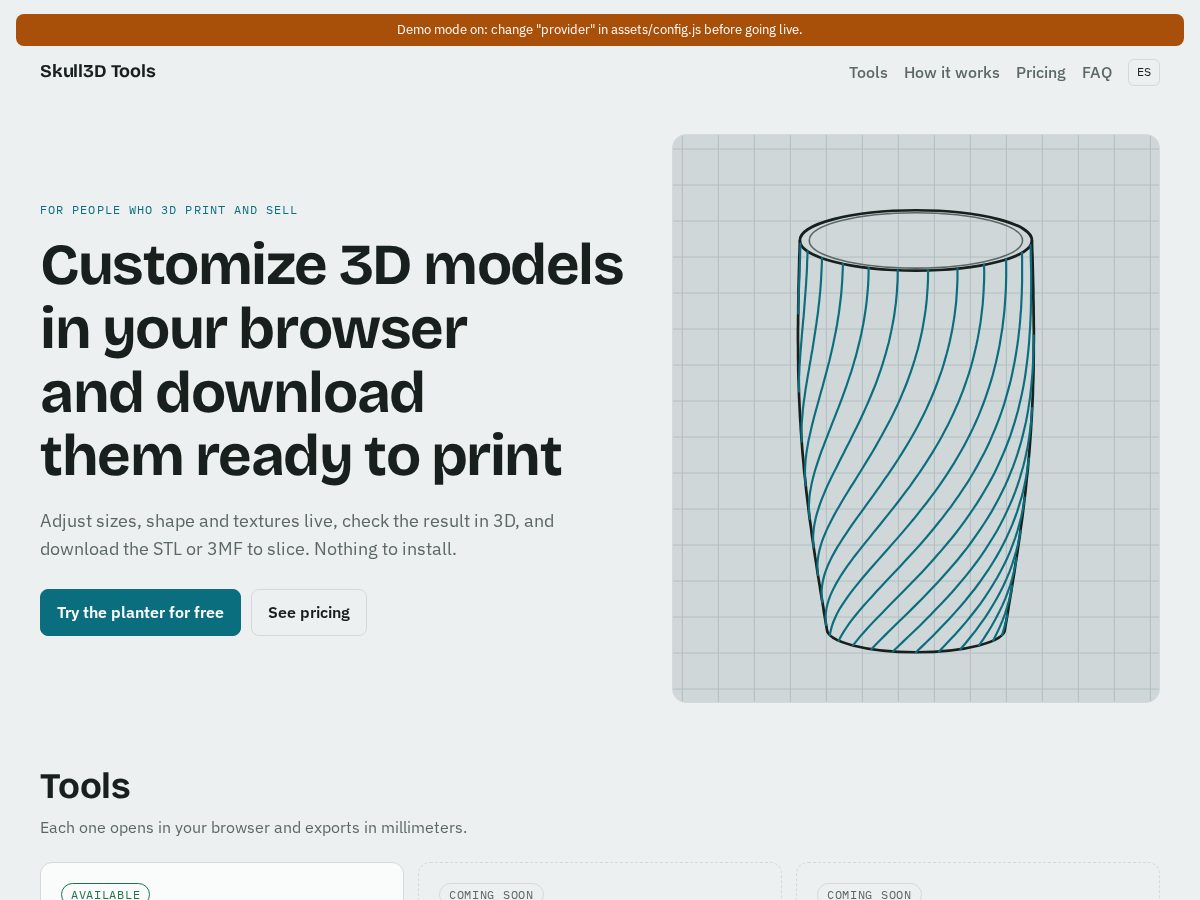The width and height of the screenshot is (1200, 900).
Task: Click the Skull3D Tools logo
Action: pyautogui.click(x=98, y=71)
